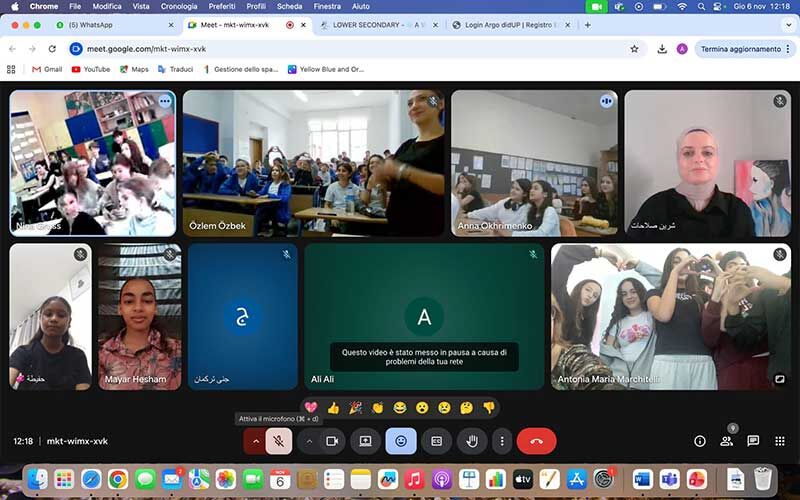Screen dimensions: 800x500
Task: Open camera video settings chevron
Action: [309, 441]
